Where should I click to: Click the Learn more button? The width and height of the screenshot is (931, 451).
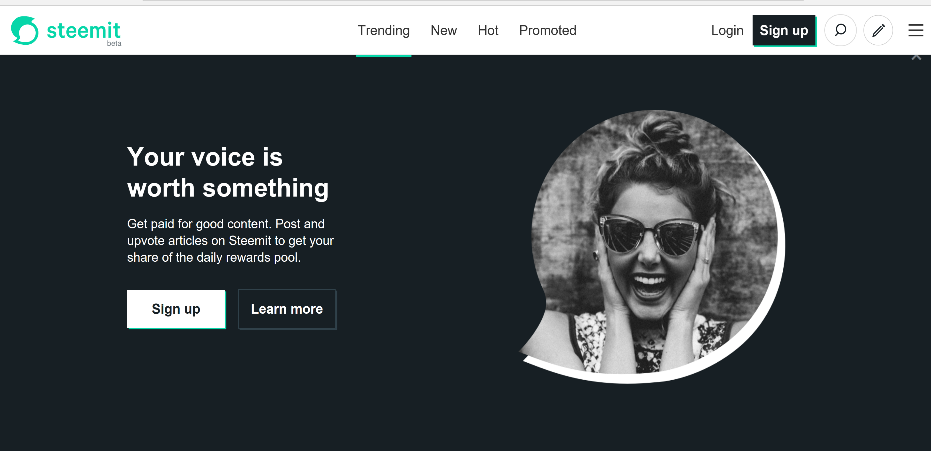pos(287,309)
